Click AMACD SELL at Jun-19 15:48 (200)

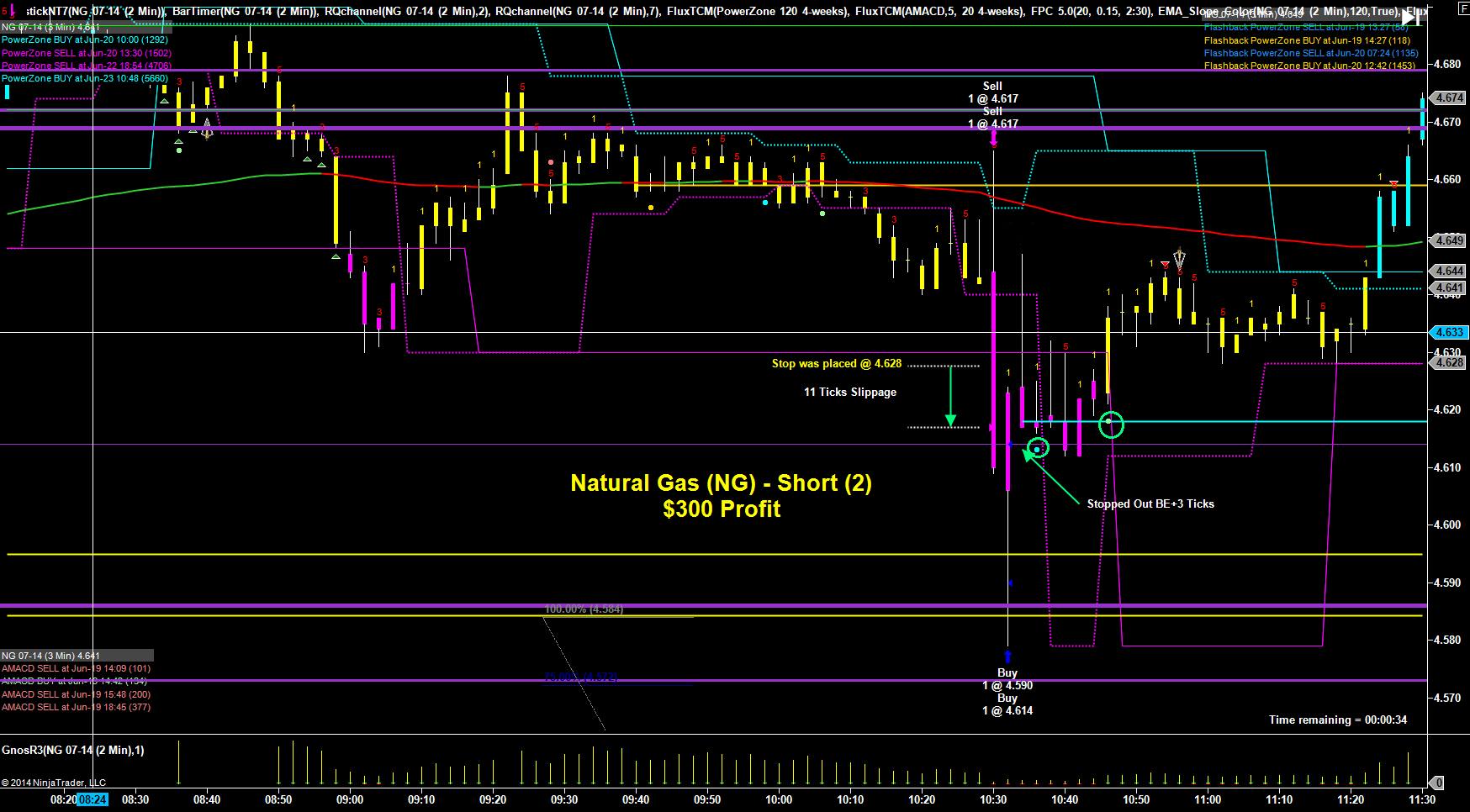[x=77, y=694]
